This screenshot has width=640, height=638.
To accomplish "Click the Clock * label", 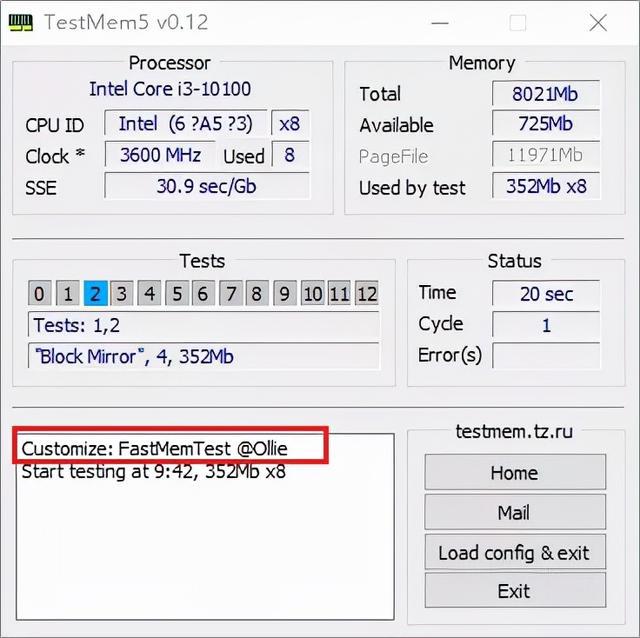I will (55, 156).
